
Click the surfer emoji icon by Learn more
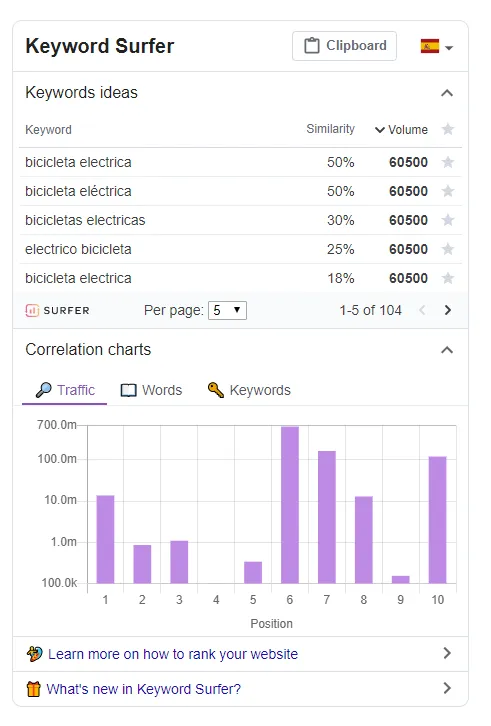coord(34,654)
